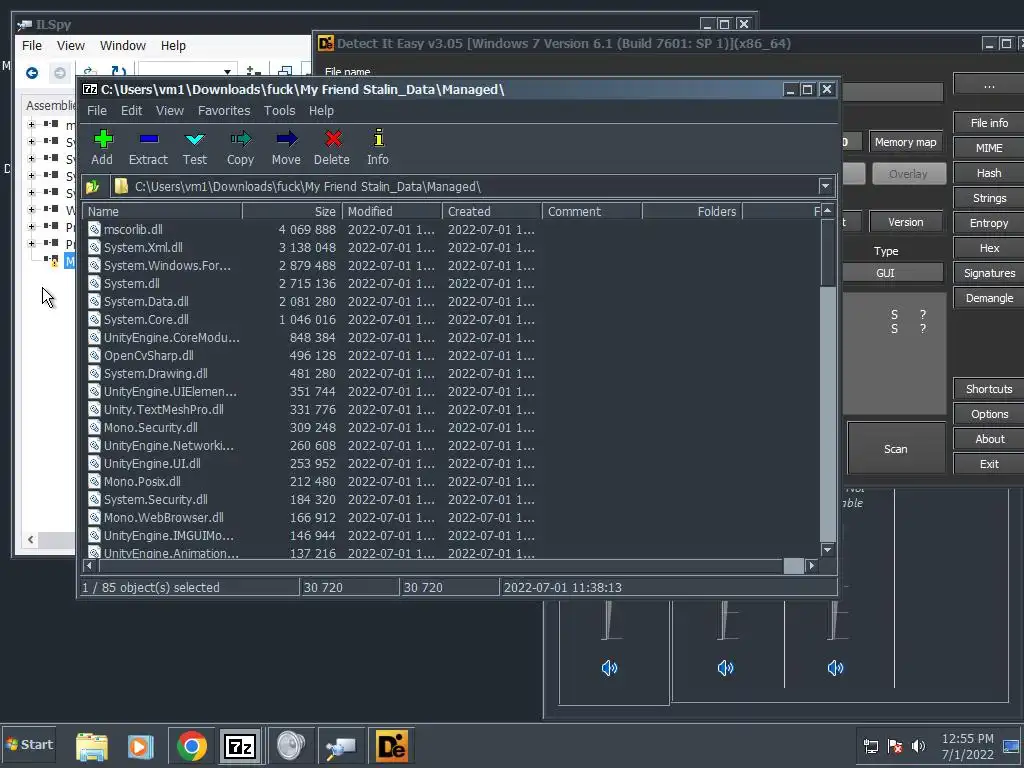Open the ILSpy Help menu
Viewport: 1024px width, 768px height.
coord(173,45)
